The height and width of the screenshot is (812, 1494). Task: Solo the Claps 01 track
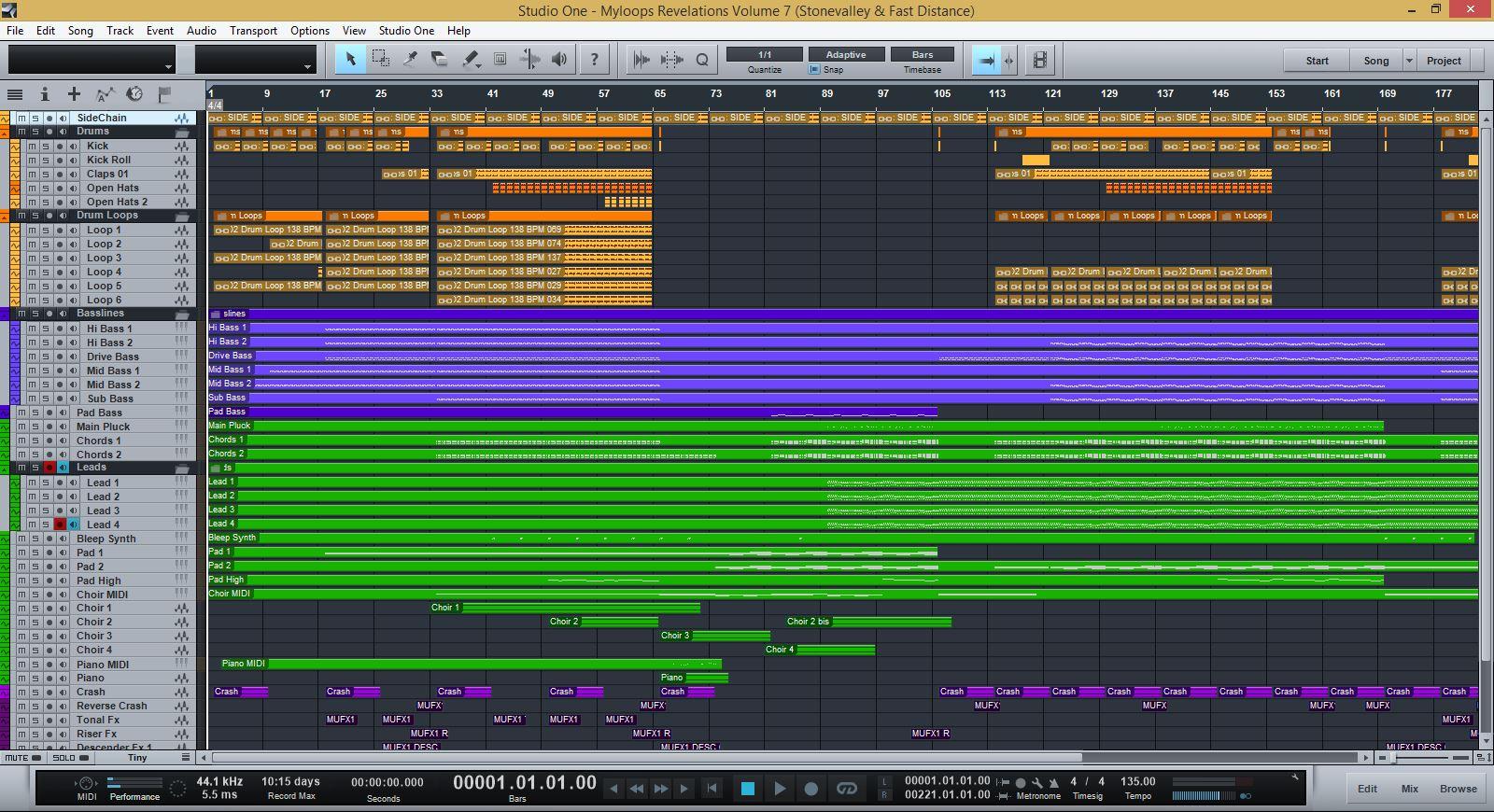[46, 174]
